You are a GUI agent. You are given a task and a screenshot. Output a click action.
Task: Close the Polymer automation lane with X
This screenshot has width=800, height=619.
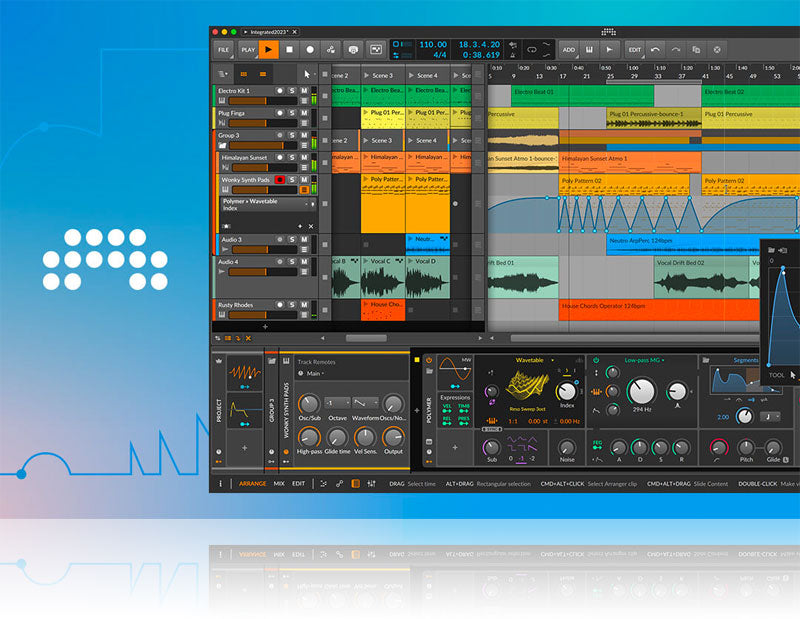tap(311, 226)
